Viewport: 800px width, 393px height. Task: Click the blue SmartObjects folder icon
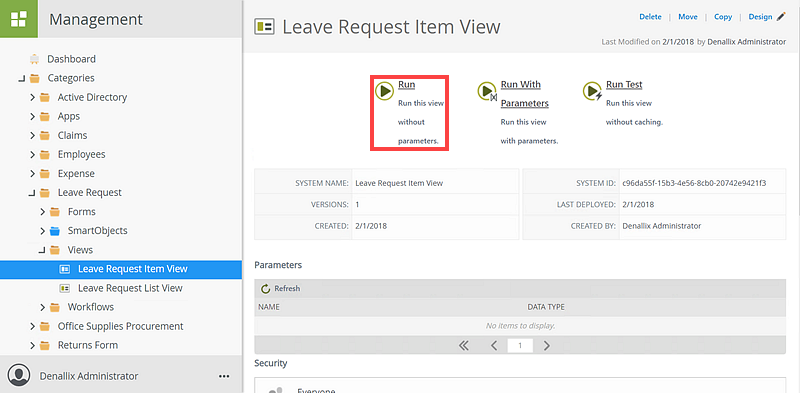[55, 231]
